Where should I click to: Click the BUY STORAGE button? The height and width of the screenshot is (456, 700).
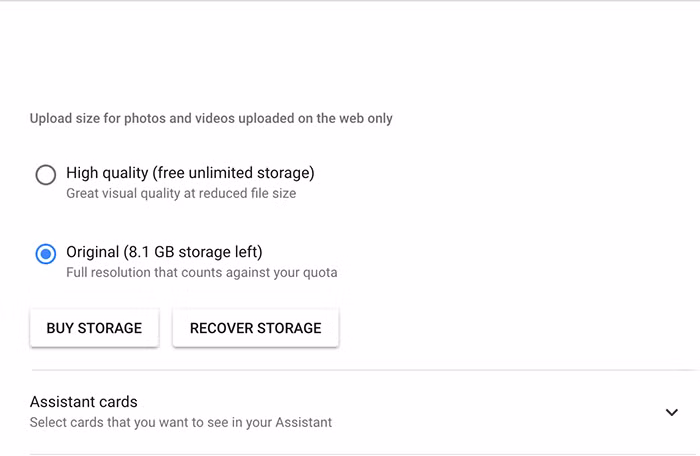coord(94,328)
